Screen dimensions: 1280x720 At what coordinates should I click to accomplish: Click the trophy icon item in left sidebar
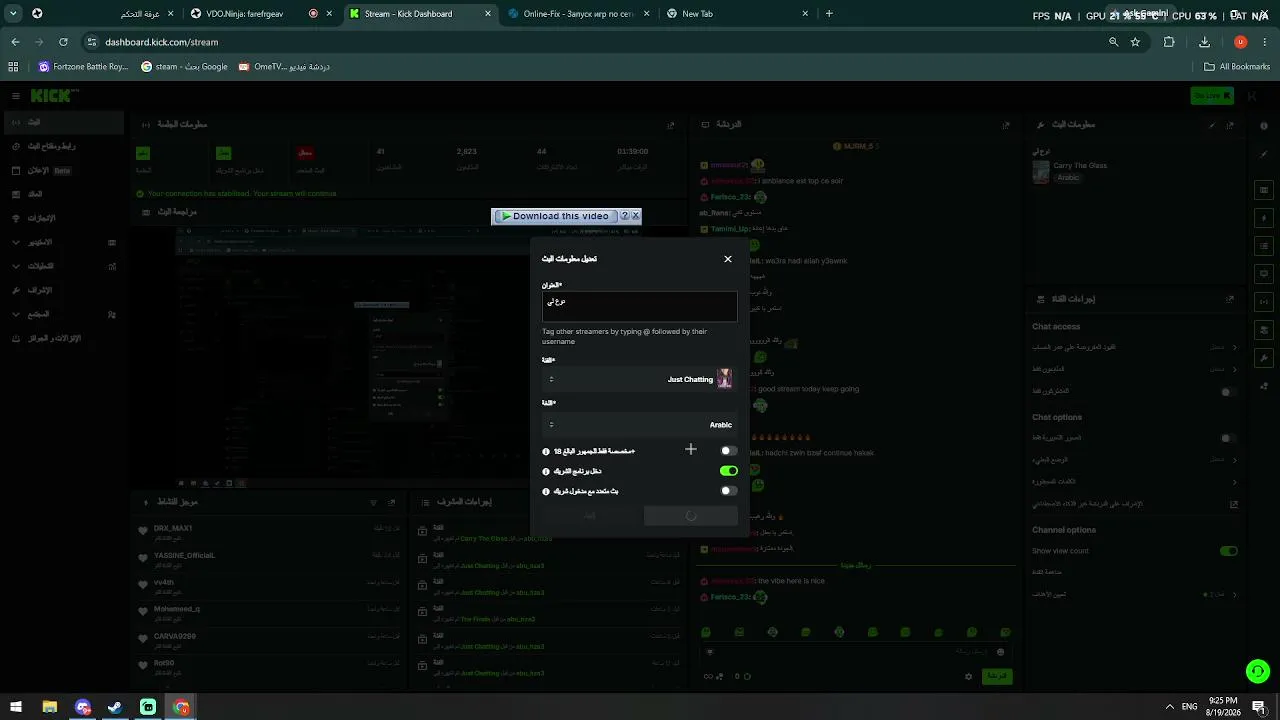62,218
